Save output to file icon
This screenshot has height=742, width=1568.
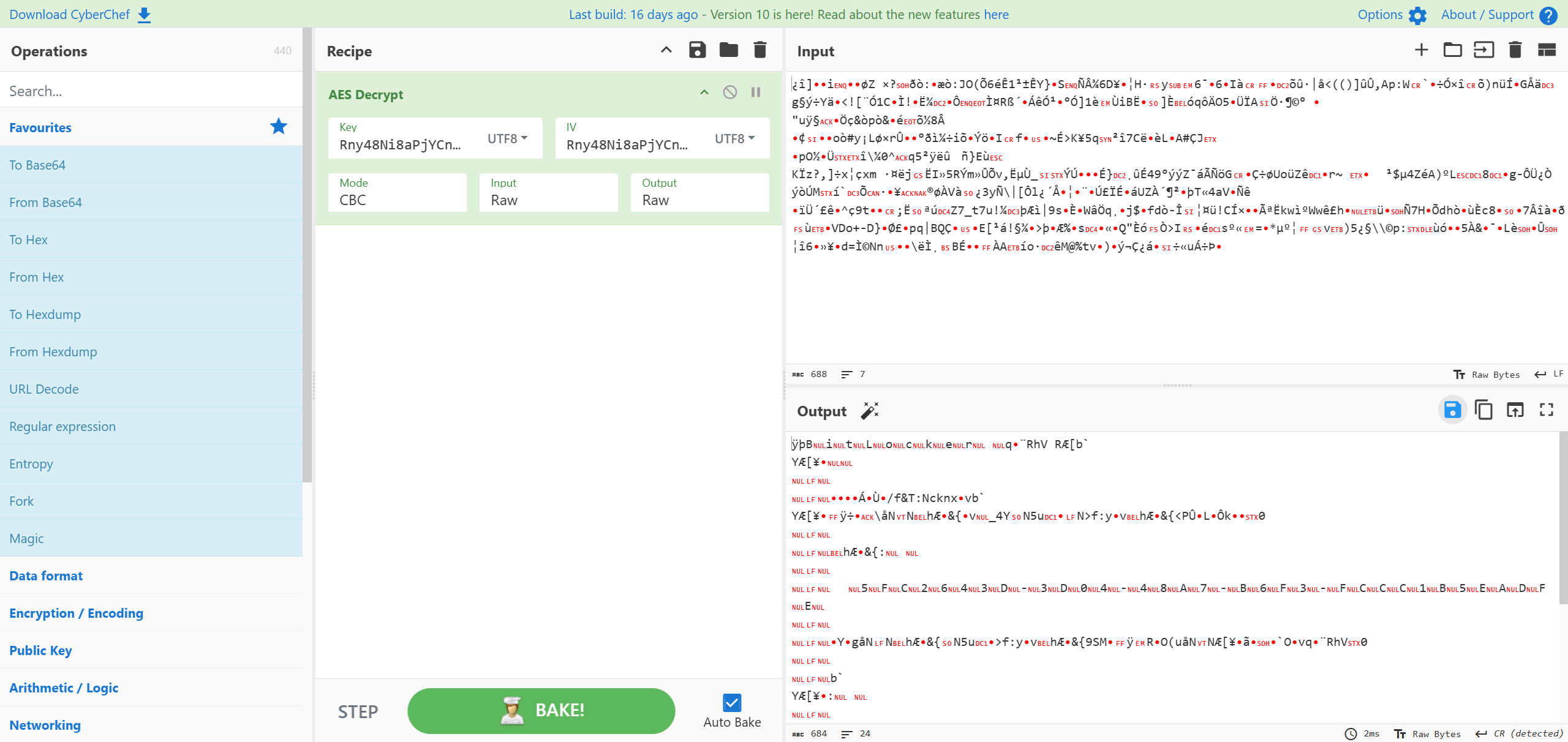click(x=1452, y=410)
